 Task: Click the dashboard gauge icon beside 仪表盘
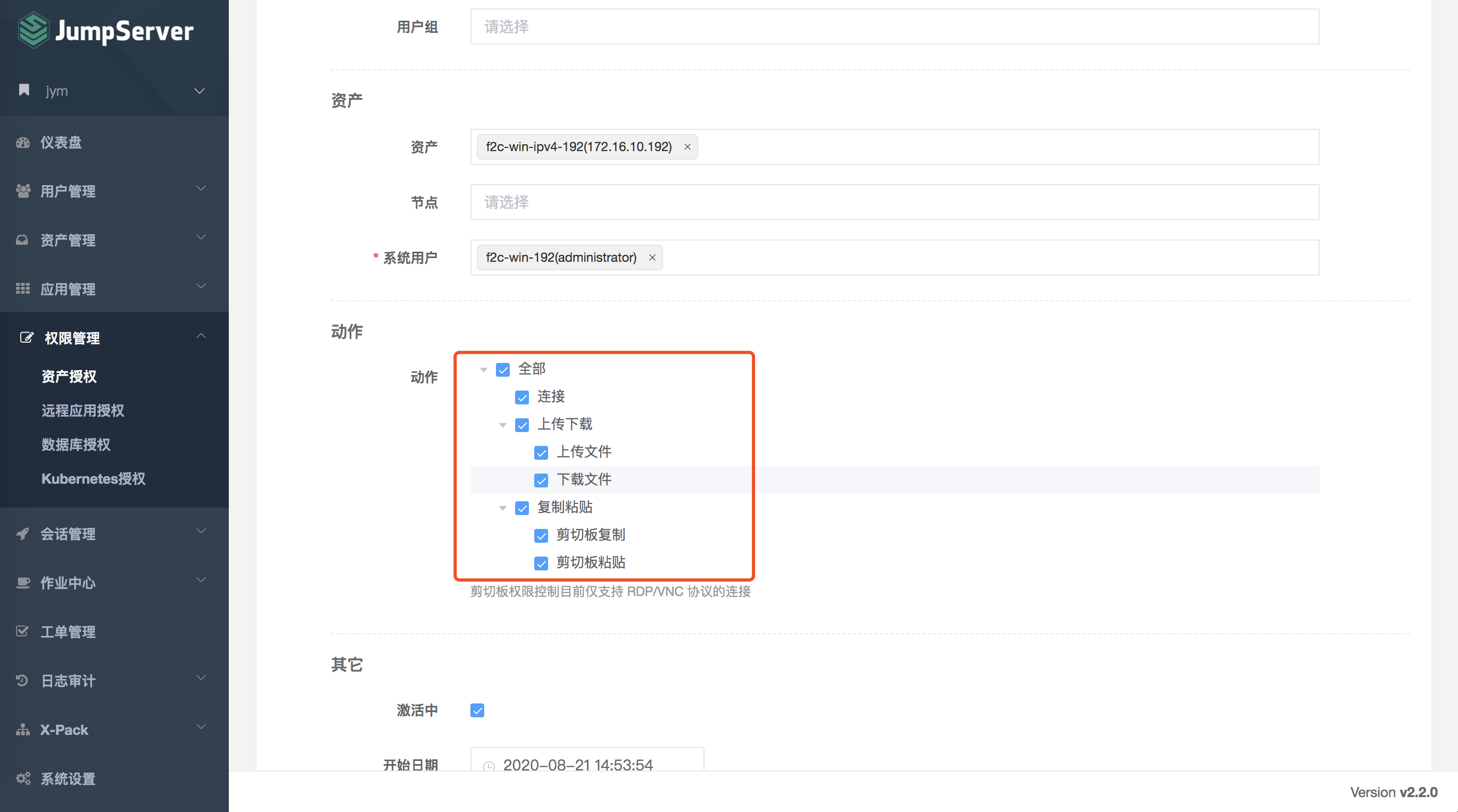[x=23, y=143]
